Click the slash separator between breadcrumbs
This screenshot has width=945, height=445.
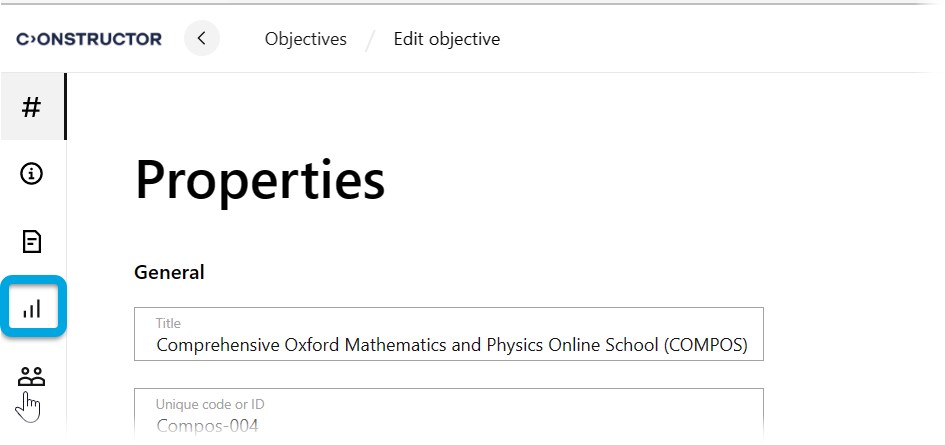tap(370, 40)
